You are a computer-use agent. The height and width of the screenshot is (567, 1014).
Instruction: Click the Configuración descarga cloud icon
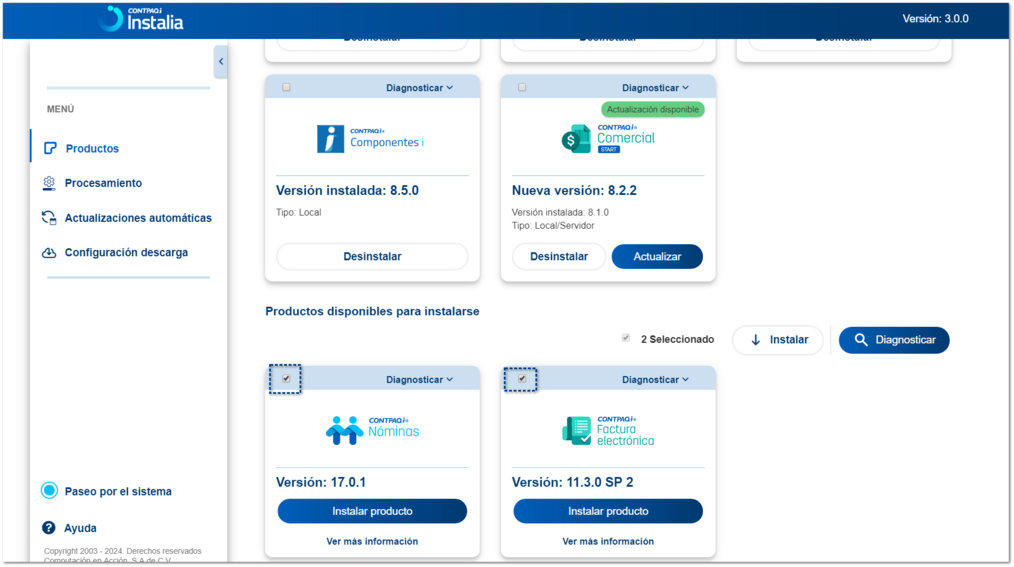coord(49,253)
